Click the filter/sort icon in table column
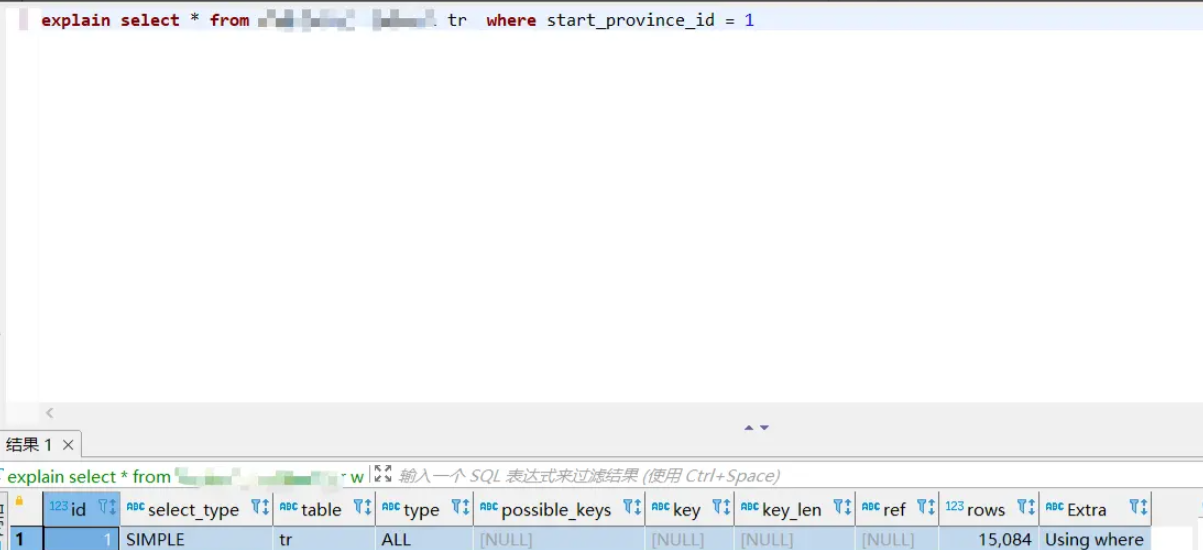Screen dimensions: 1203x550 363,508
